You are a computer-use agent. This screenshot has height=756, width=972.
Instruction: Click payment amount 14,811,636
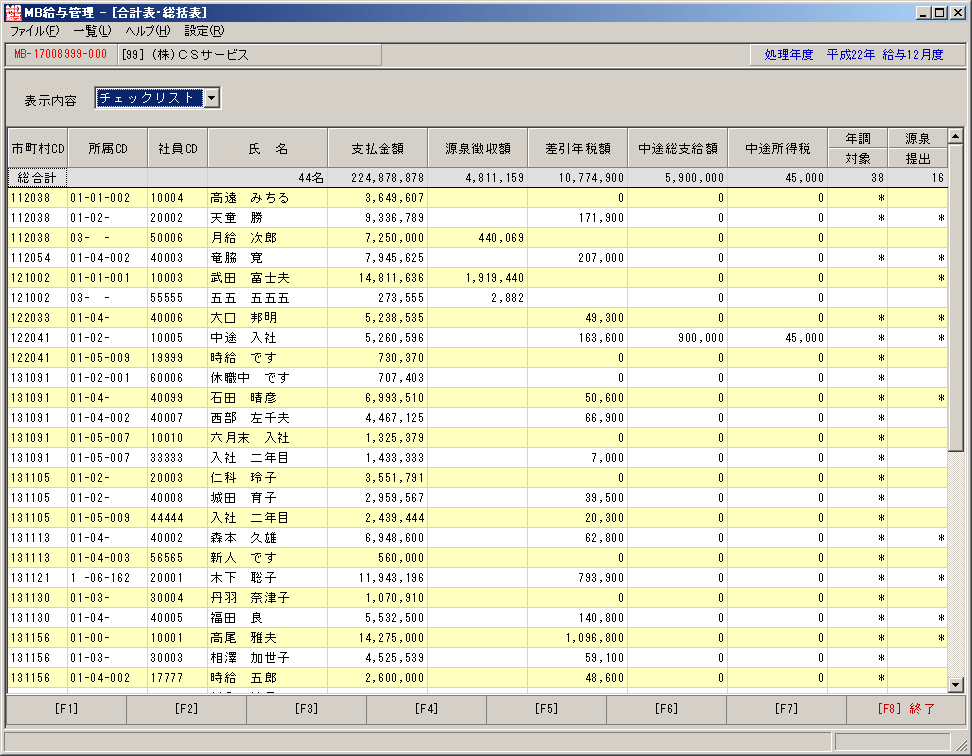coord(391,278)
